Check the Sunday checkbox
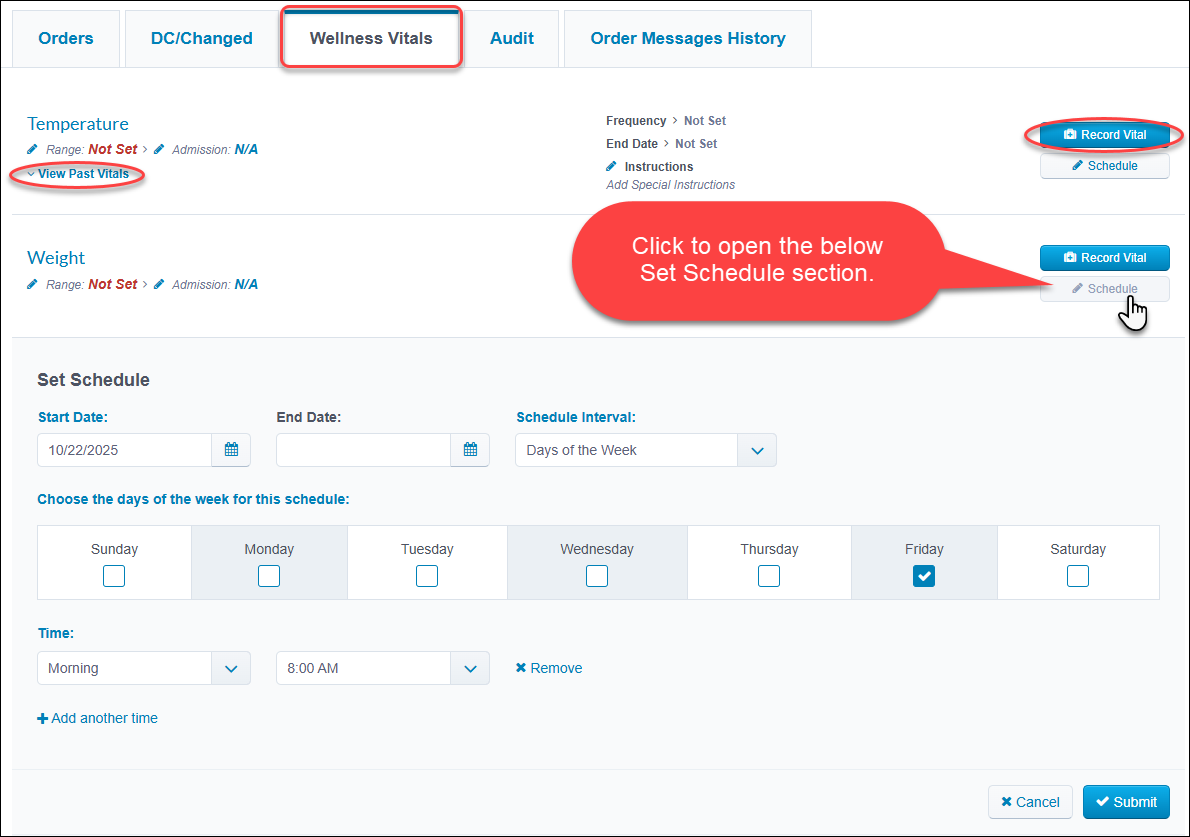Image resolution: width=1190 pixels, height=837 pixels. (114, 576)
